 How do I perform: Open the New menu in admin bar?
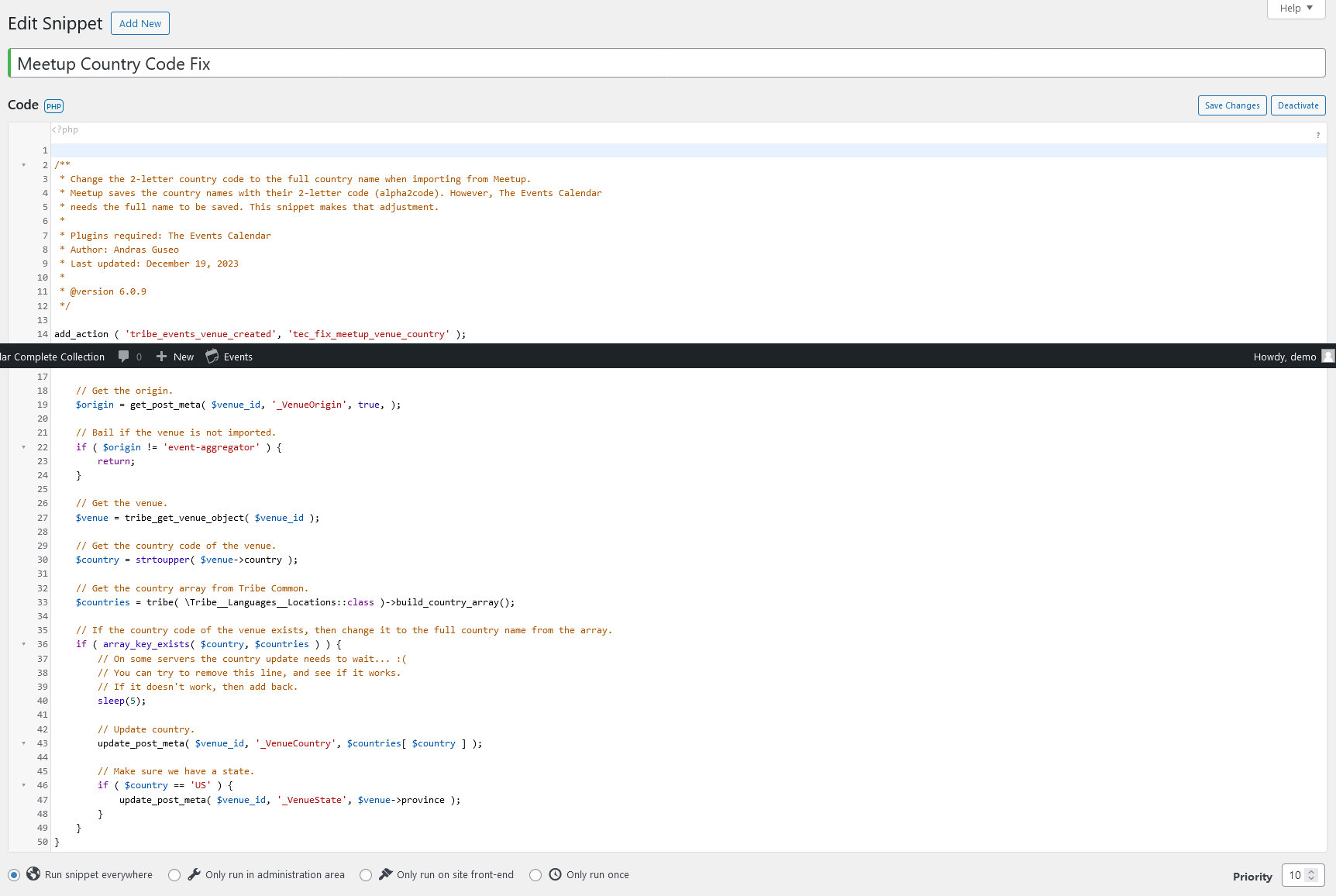click(x=175, y=357)
